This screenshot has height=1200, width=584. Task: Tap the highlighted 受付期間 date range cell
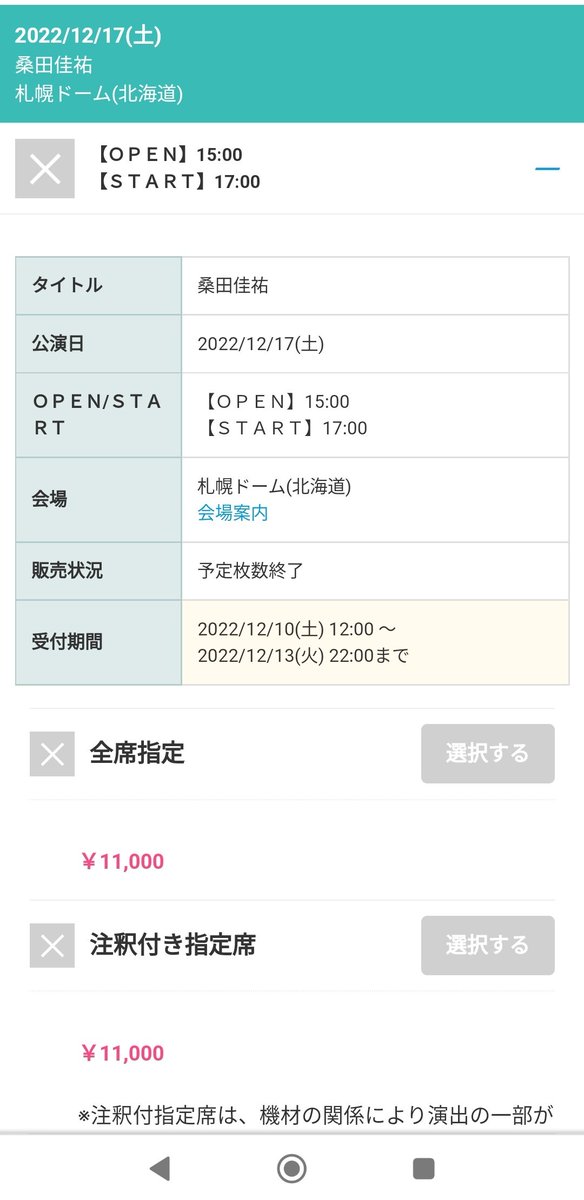(375, 643)
